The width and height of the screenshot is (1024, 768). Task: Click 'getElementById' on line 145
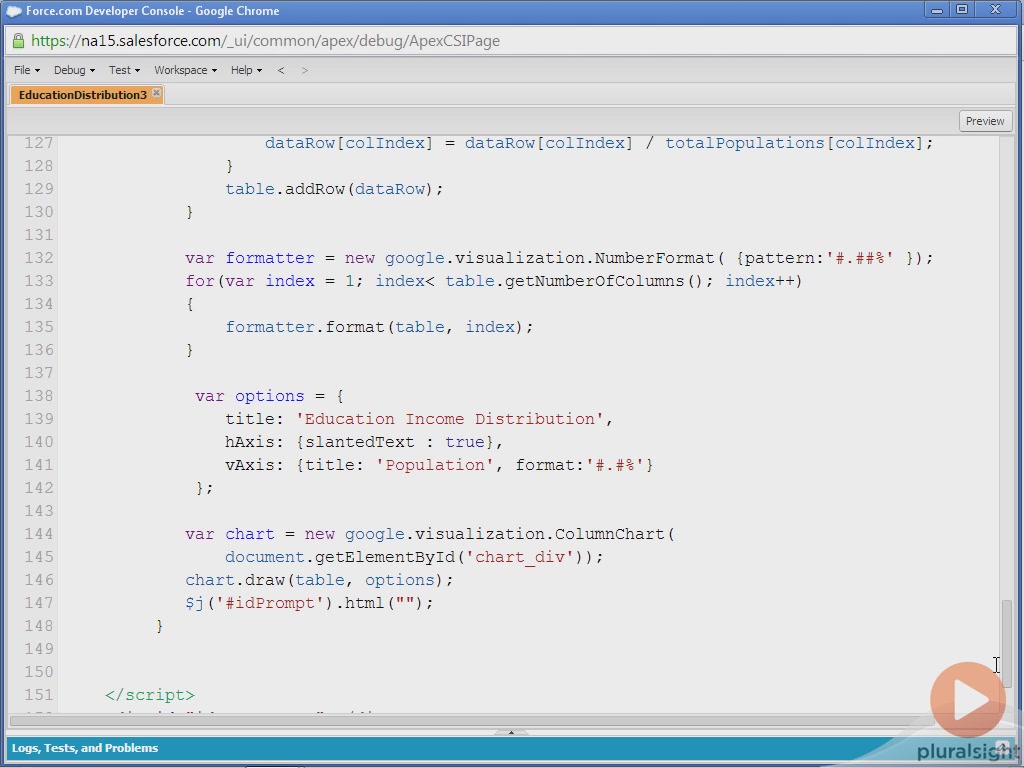[385, 557]
